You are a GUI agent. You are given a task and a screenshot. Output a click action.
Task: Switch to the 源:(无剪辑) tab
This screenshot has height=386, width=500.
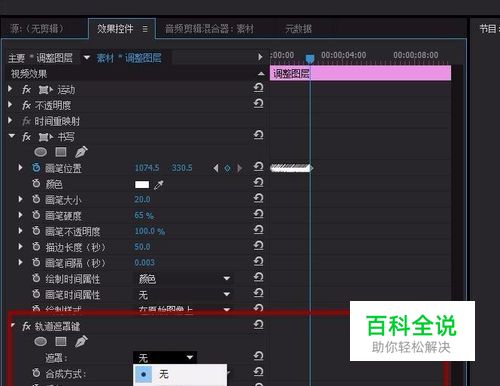tap(37, 29)
